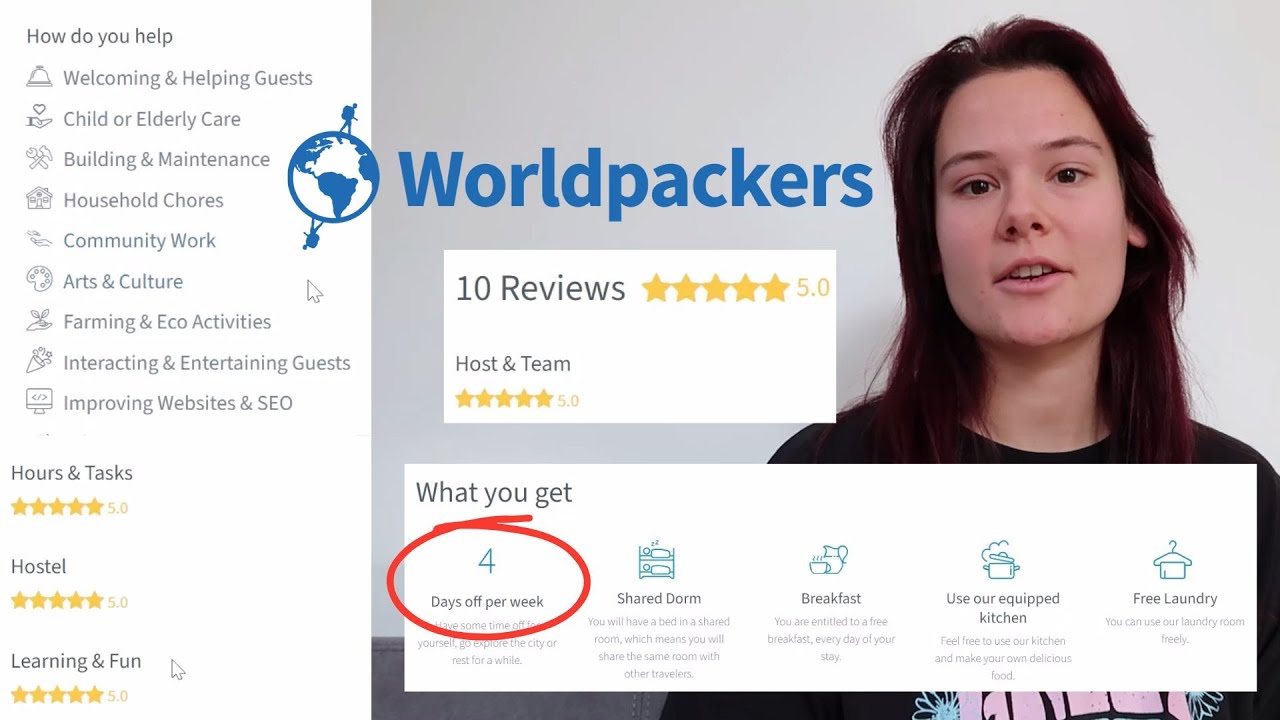Image resolution: width=1280 pixels, height=720 pixels.
Task: Click the Host & Team label
Action: 513,364
